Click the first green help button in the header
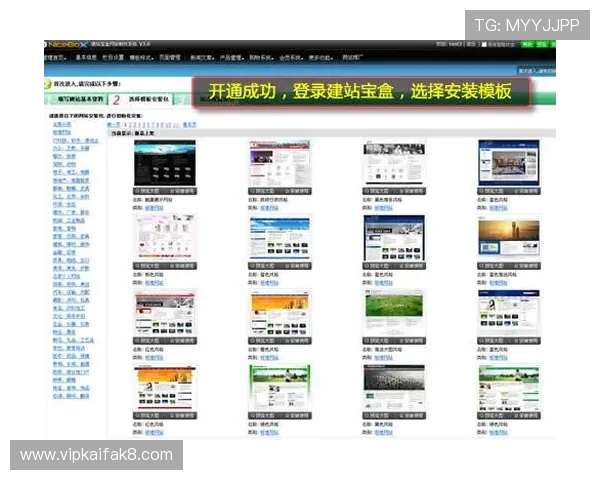The width and height of the screenshot is (600, 480). pyautogui.click(x=528, y=44)
